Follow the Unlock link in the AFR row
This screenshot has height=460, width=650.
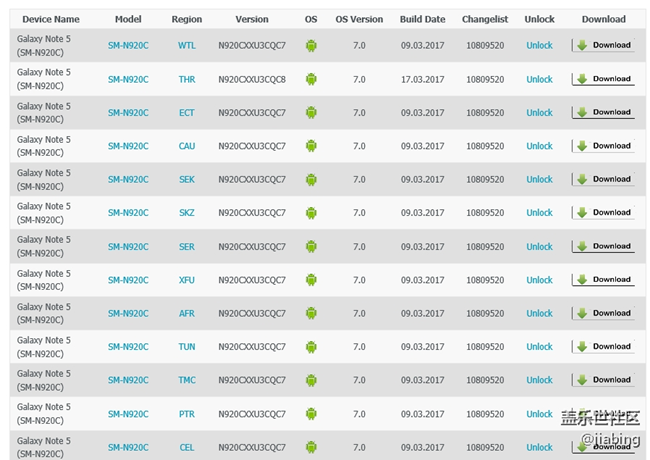point(539,313)
